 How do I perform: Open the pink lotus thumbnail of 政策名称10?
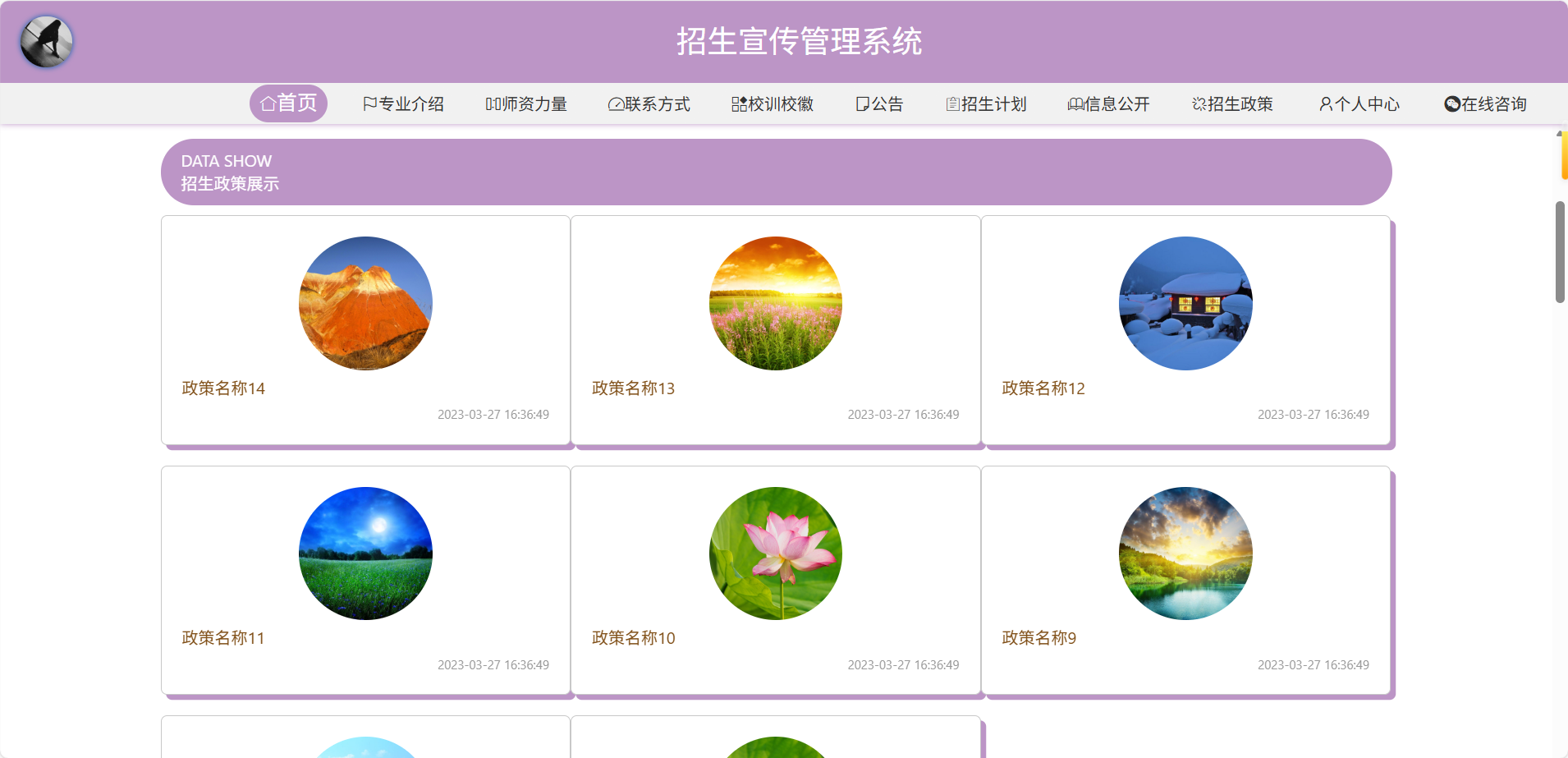coord(776,554)
